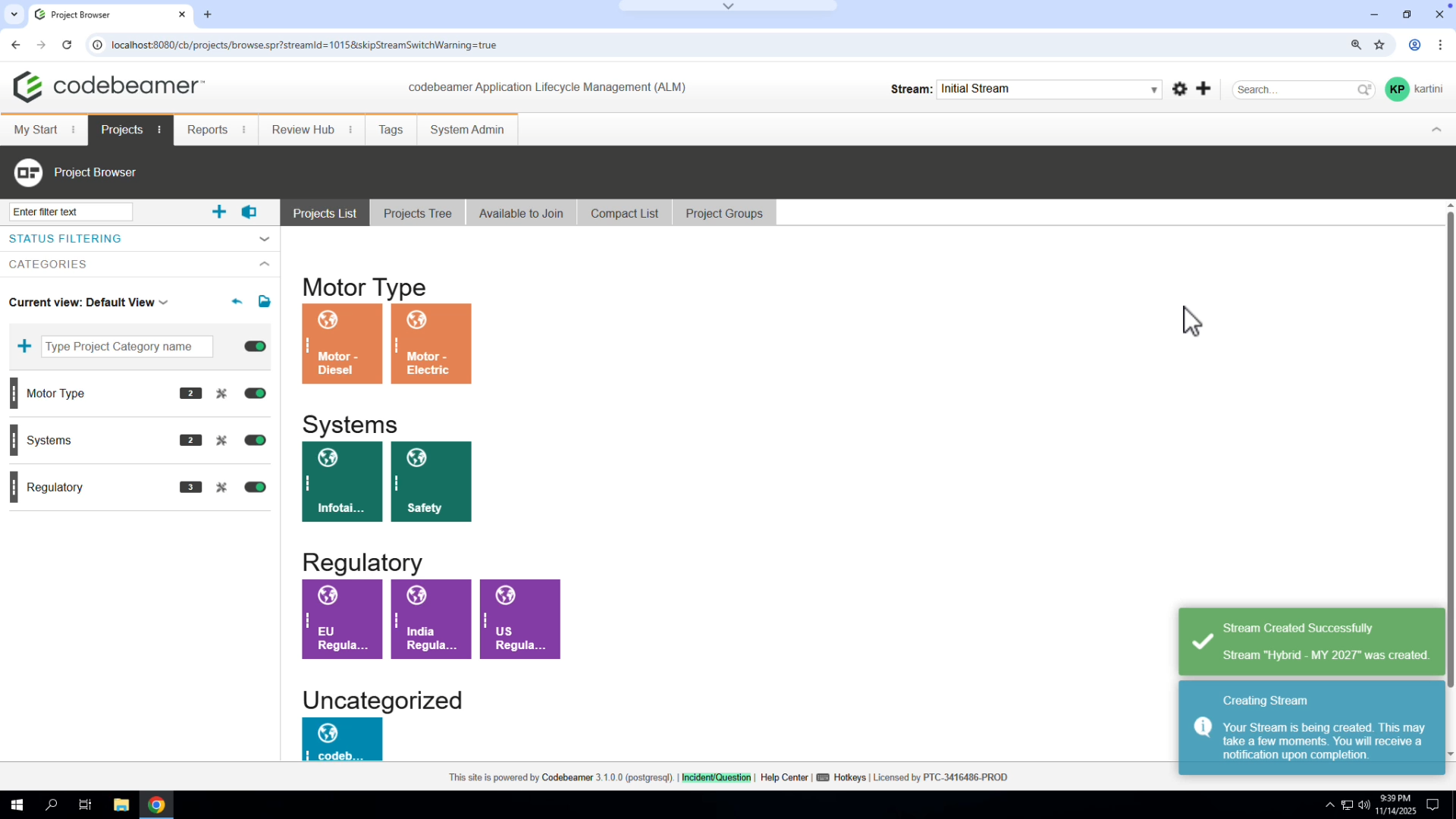Click the blue plus next to the filter box
1456x819 pixels.
tap(219, 212)
